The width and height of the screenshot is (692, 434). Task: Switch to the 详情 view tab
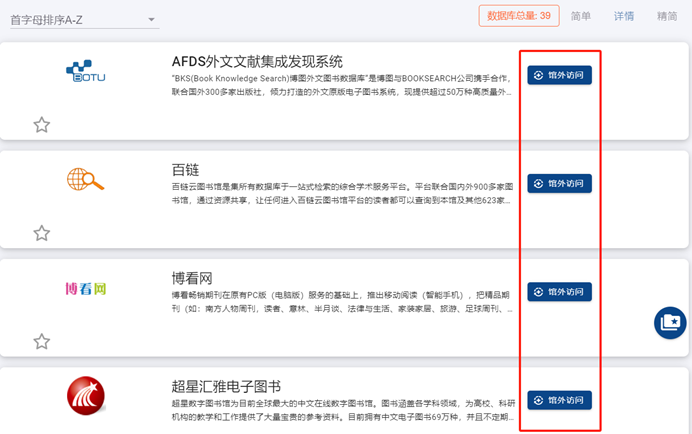[x=624, y=16]
